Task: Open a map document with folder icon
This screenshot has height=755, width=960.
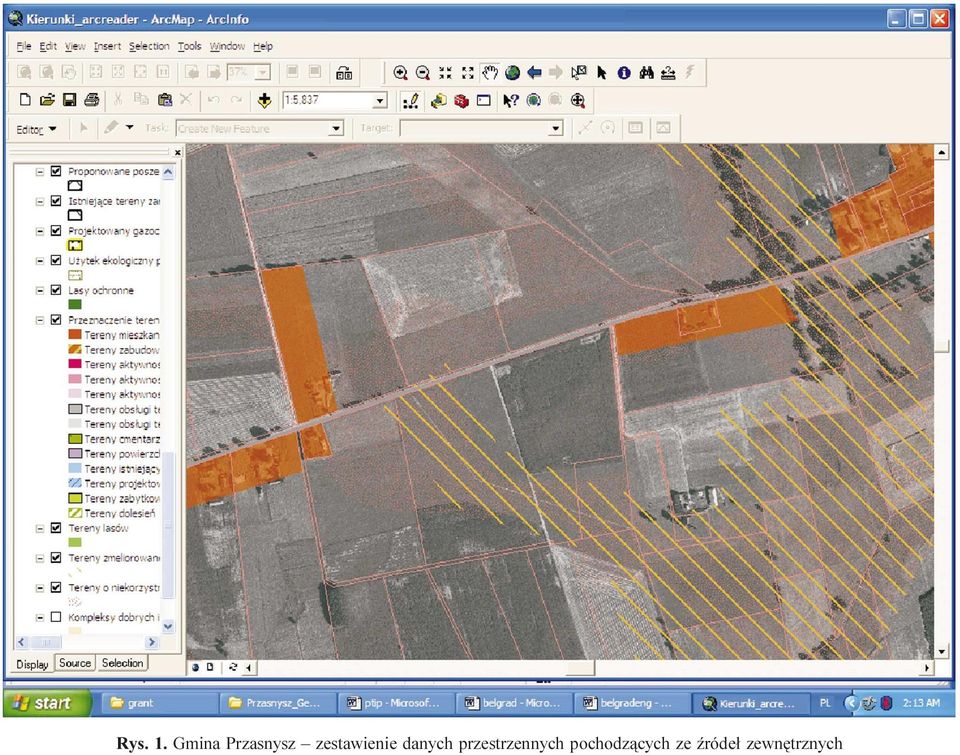Action: coord(47,100)
